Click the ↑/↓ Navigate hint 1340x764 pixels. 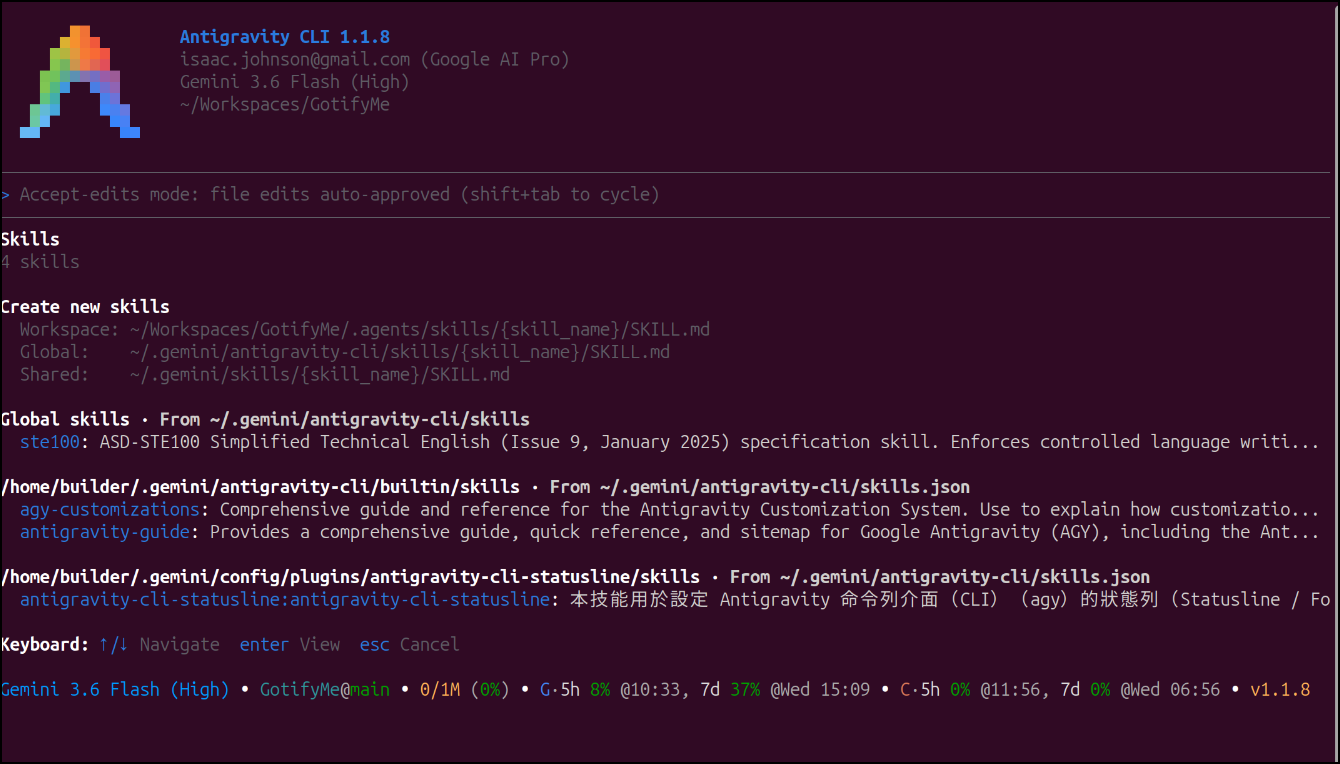[x=160, y=644]
